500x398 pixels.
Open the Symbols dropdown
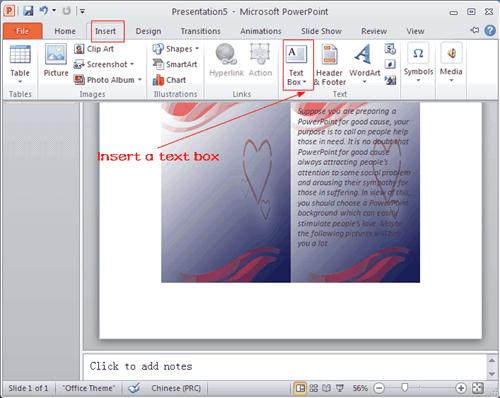coord(418,63)
